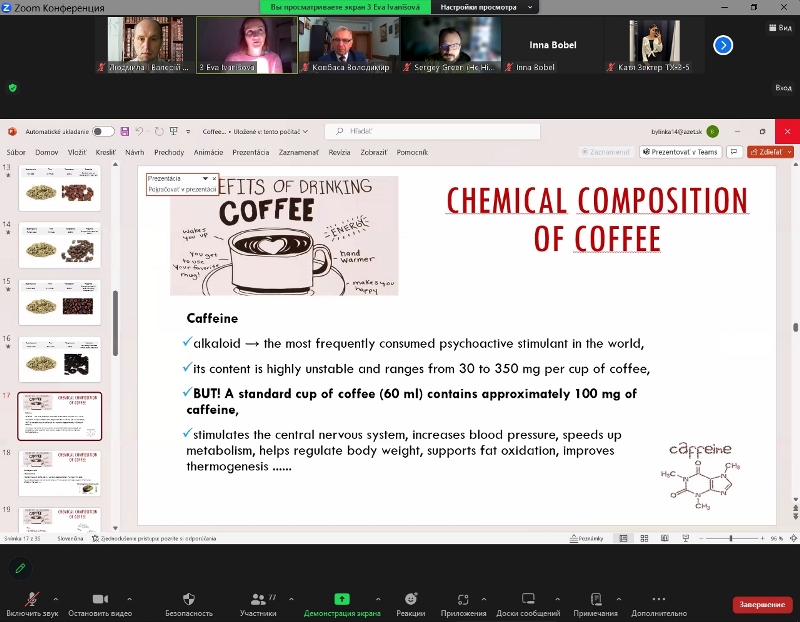This screenshot has height=622, width=800.
Task: Click the Prezentovať v Teams button
Action: click(685, 152)
